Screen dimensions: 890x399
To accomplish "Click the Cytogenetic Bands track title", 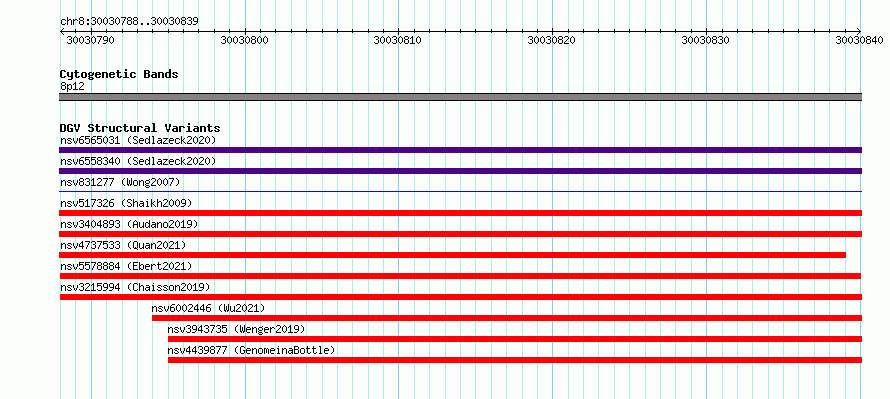I will [119, 74].
